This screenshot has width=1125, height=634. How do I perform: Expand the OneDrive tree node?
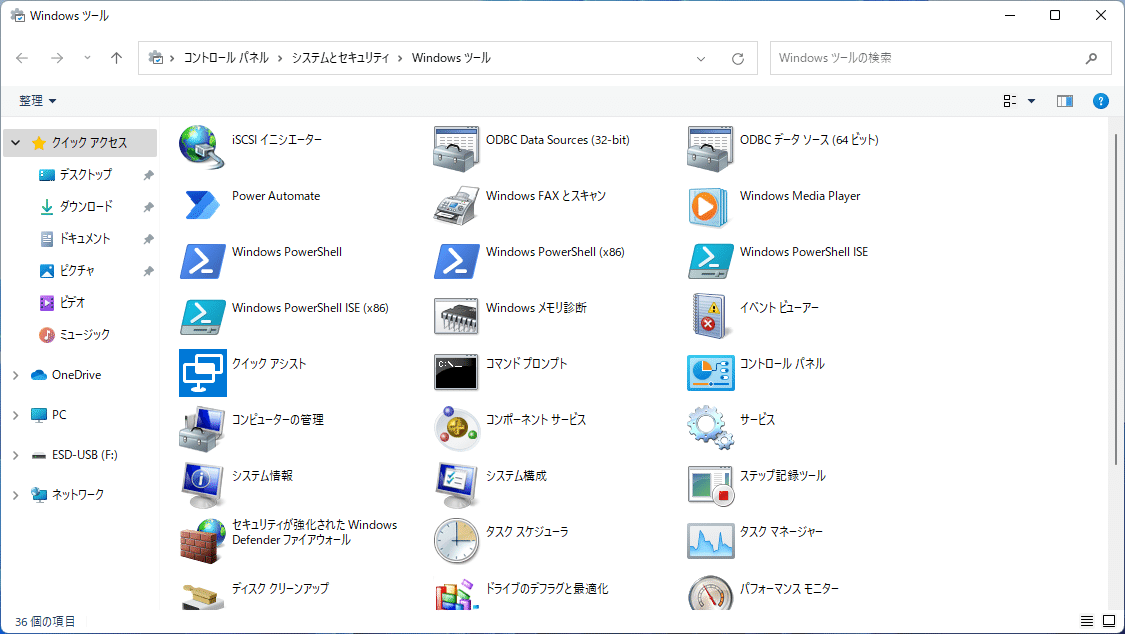coord(16,375)
